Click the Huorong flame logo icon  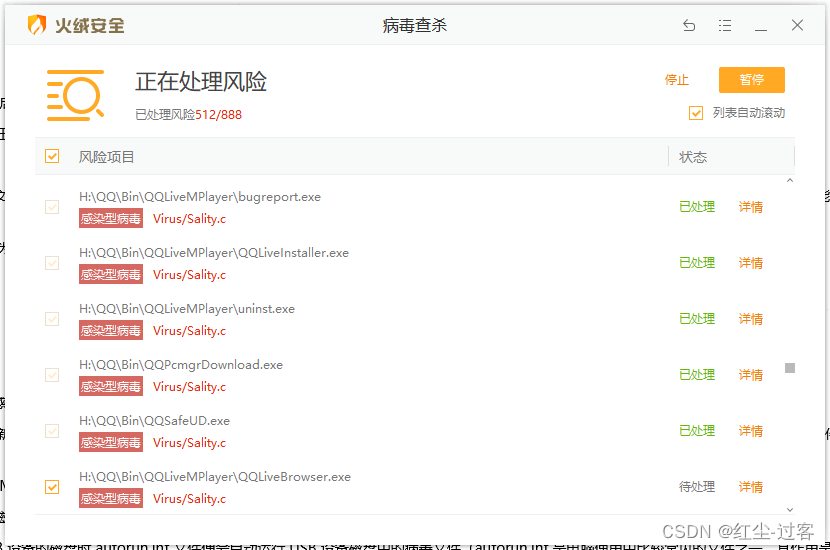click(37, 25)
